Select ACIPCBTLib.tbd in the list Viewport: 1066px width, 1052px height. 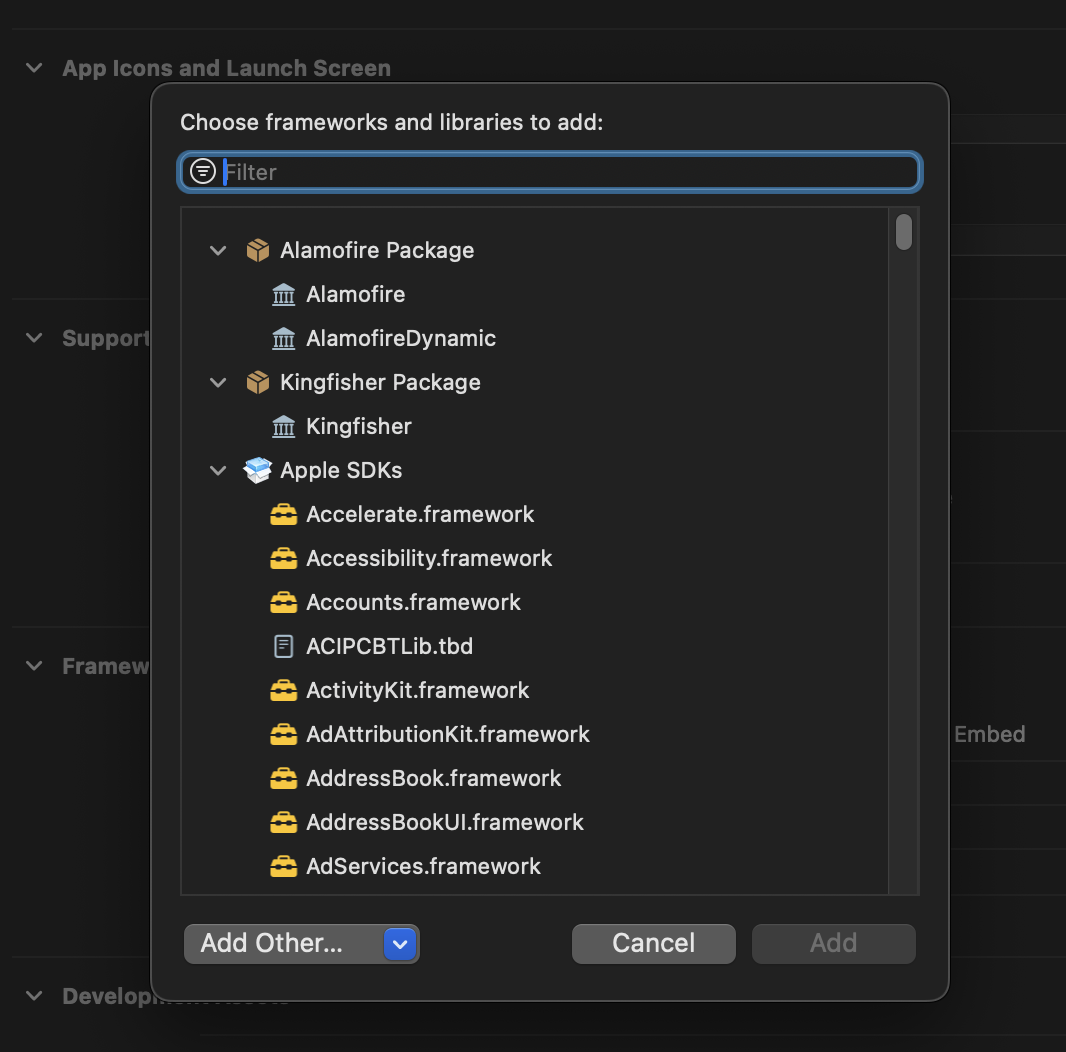coord(534,646)
